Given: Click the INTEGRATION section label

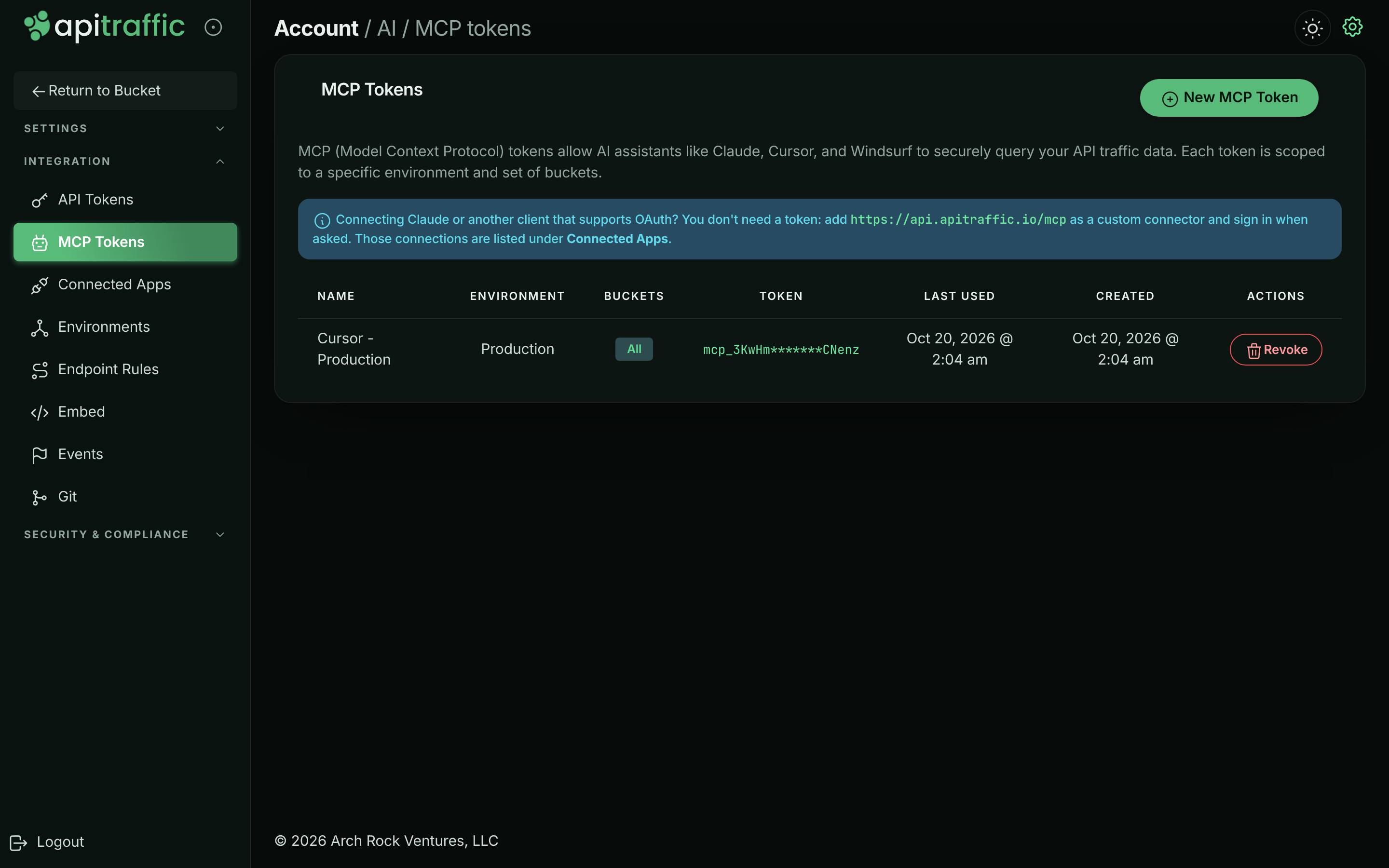Looking at the screenshot, I should [x=67, y=162].
